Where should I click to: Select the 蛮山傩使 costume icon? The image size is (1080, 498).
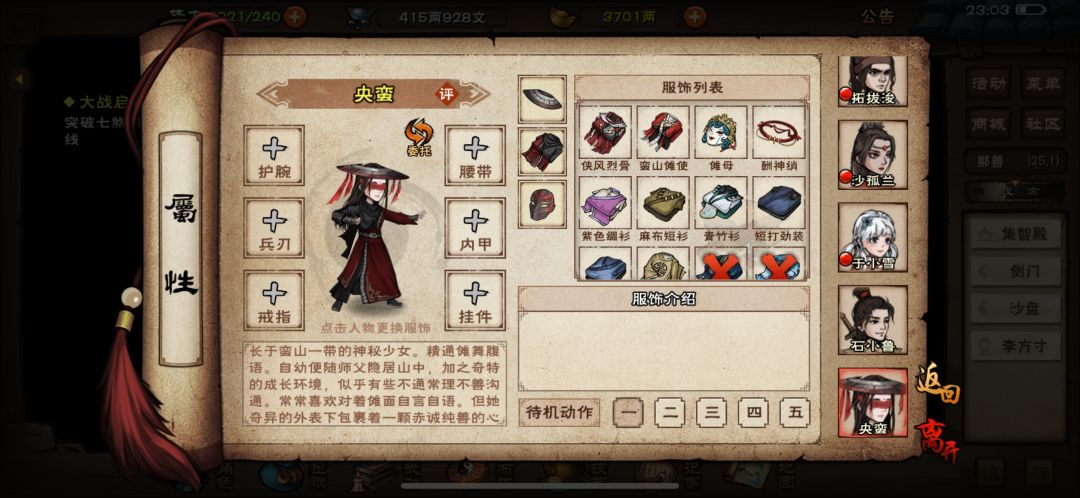663,140
